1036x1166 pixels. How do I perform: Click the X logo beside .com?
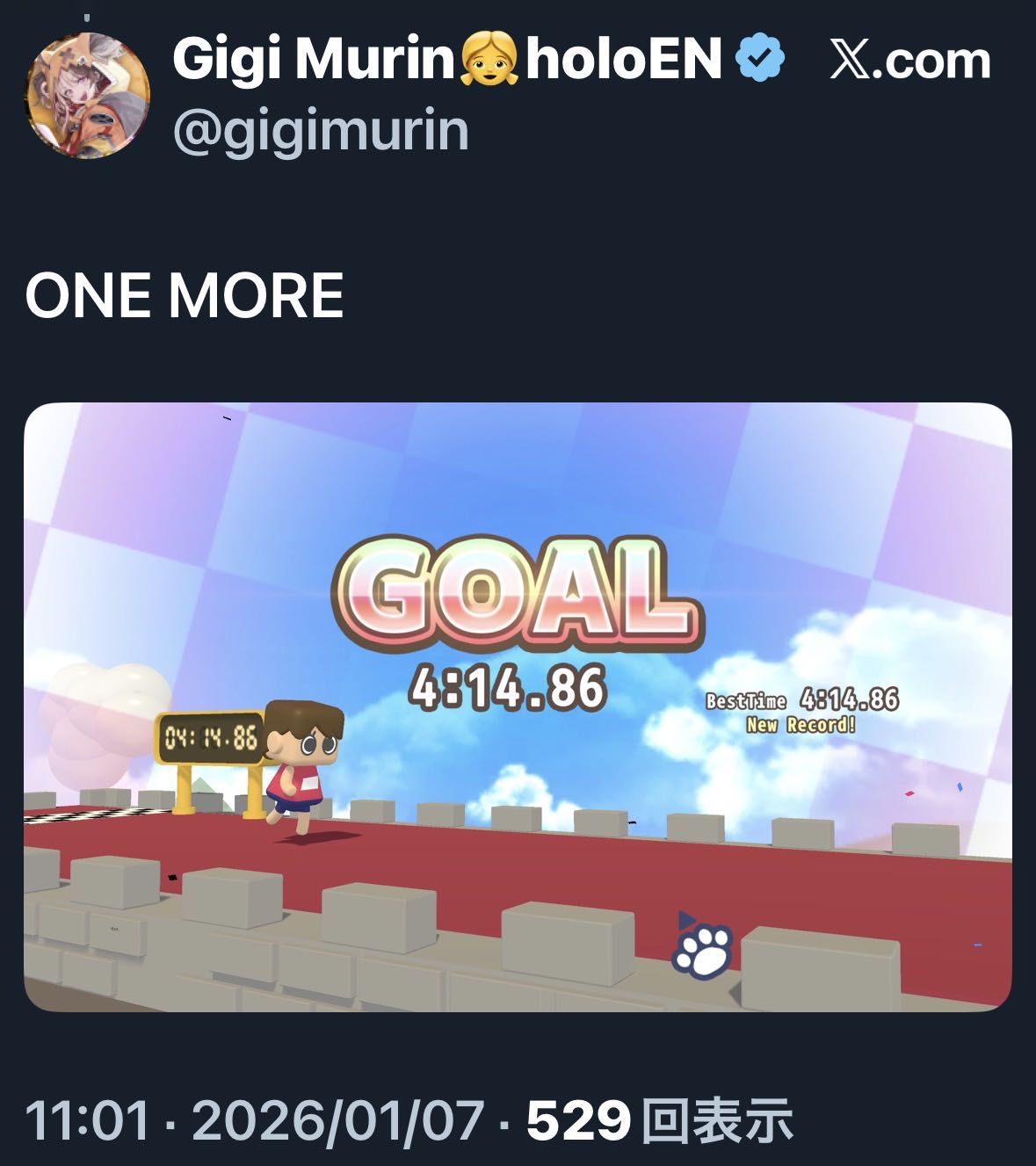click(851, 61)
